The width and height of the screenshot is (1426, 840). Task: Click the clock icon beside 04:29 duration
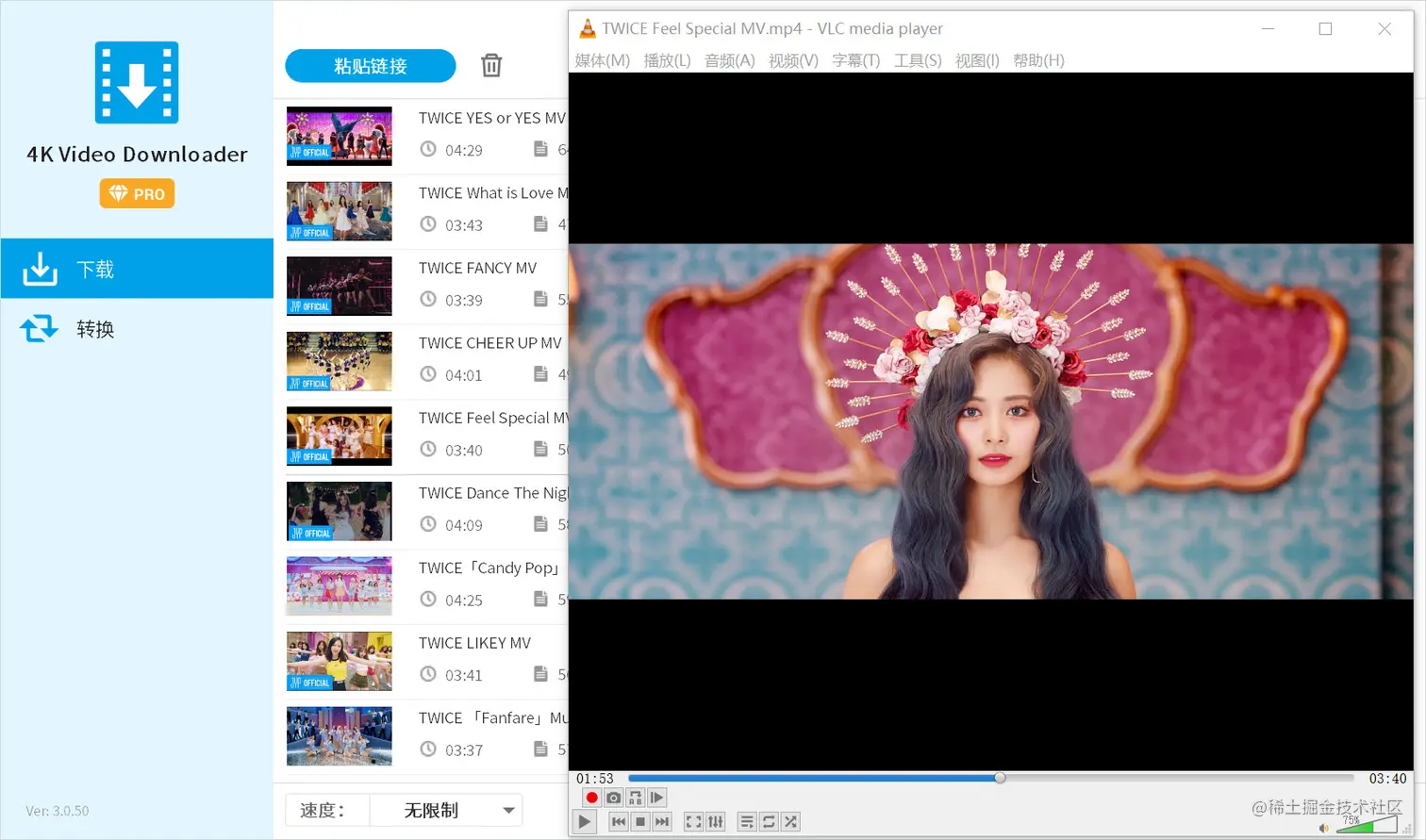click(x=428, y=149)
